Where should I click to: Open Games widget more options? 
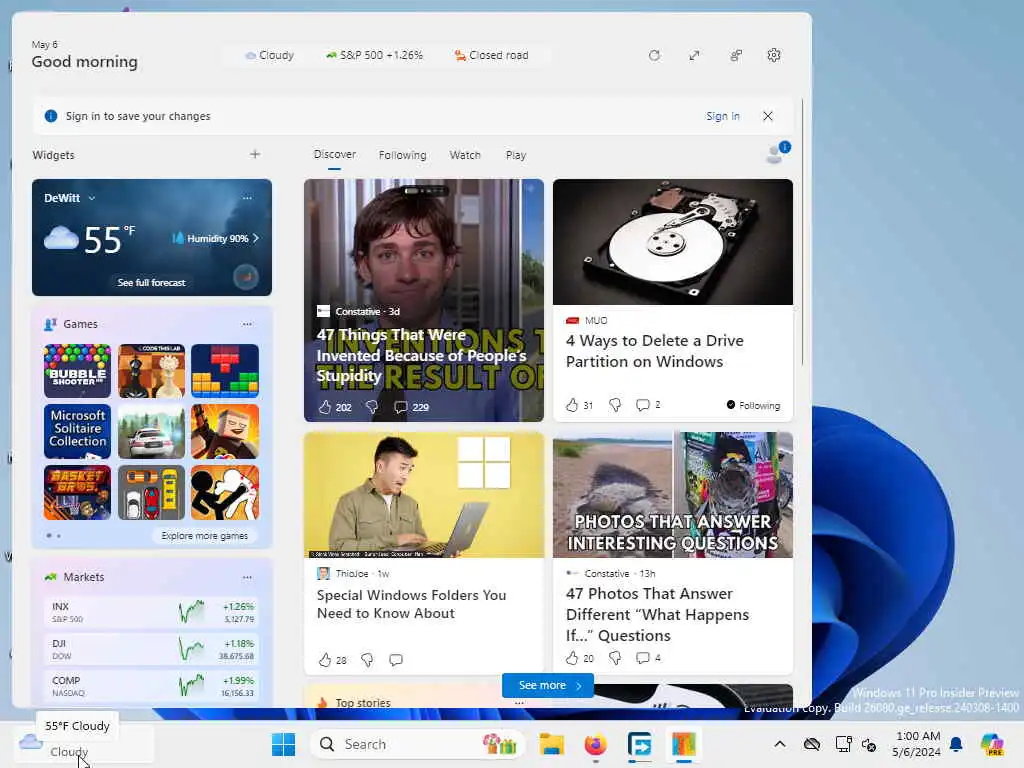coord(247,324)
